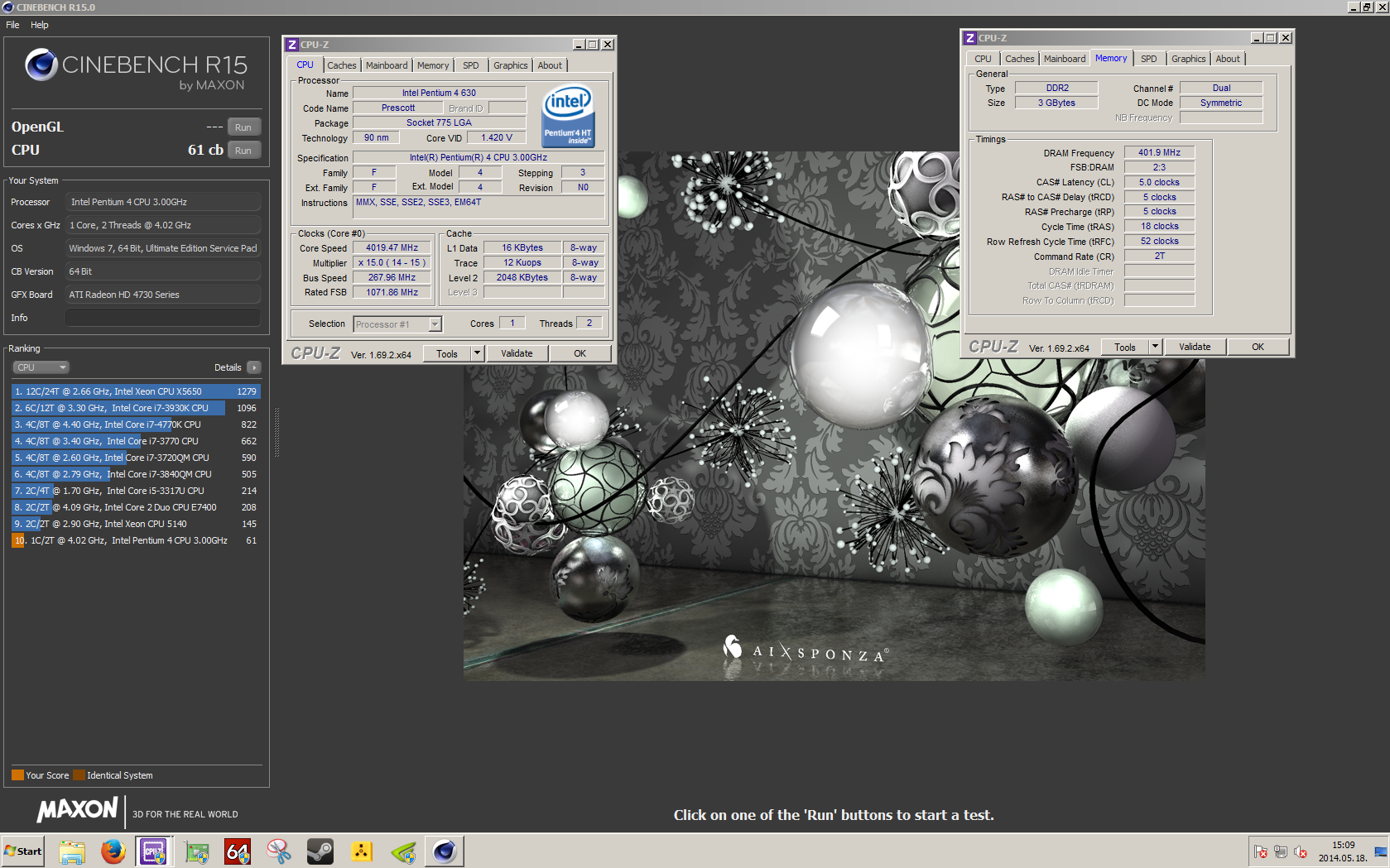Open the NVIDIA taskbar icon
Viewport: 1390px width, 868px height.
403,851
